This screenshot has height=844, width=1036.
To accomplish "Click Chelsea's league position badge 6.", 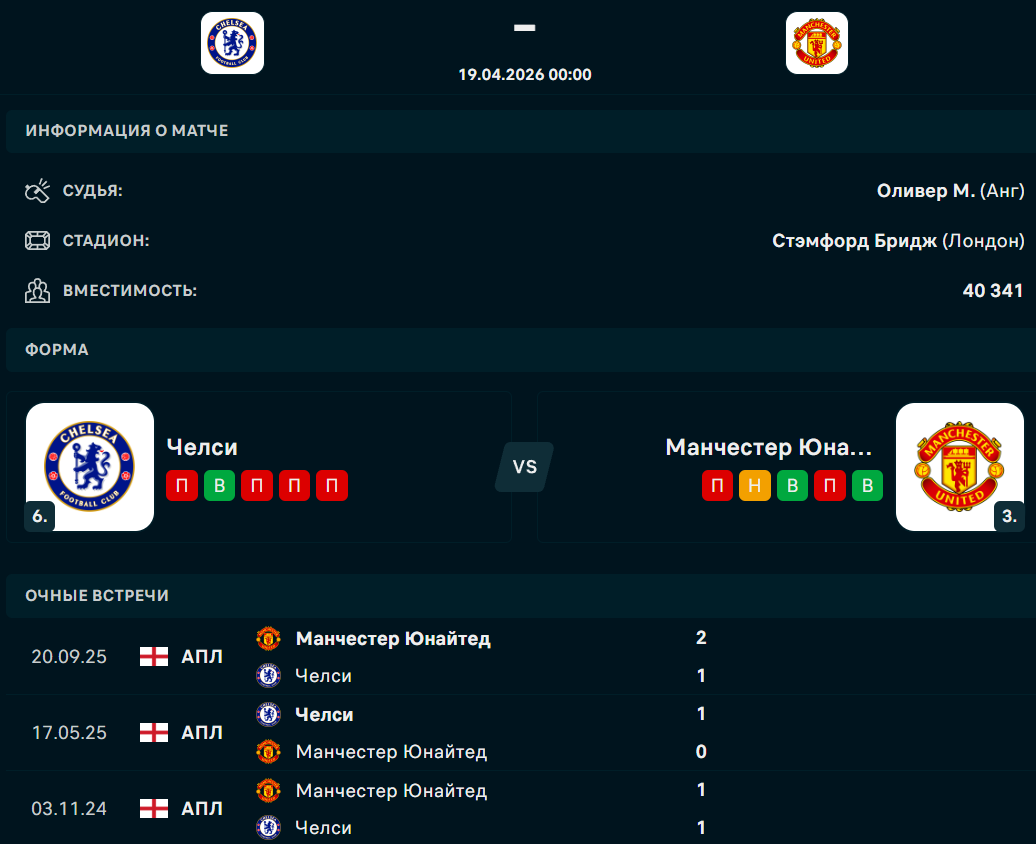I will (39, 516).
